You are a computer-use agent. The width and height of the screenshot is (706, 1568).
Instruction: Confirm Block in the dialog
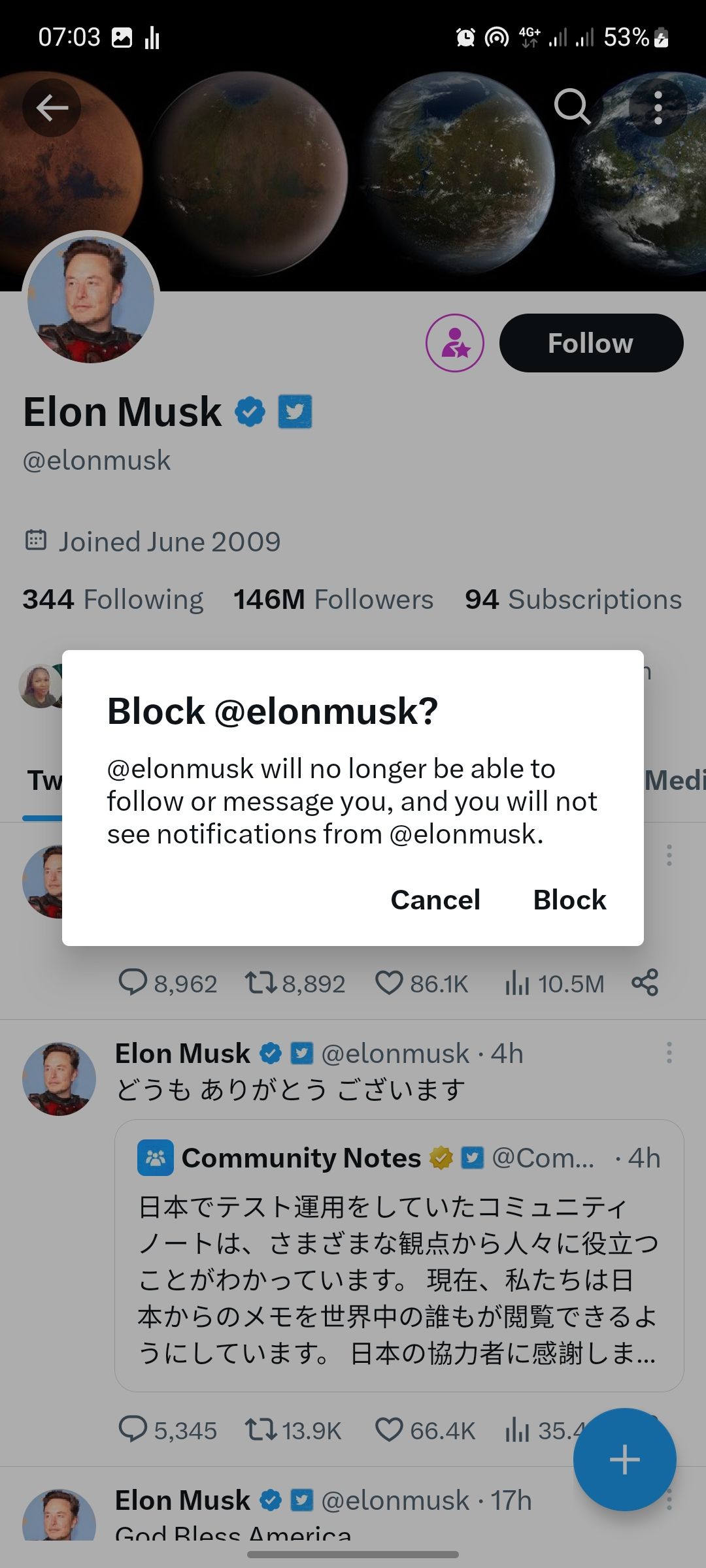(569, 900)
